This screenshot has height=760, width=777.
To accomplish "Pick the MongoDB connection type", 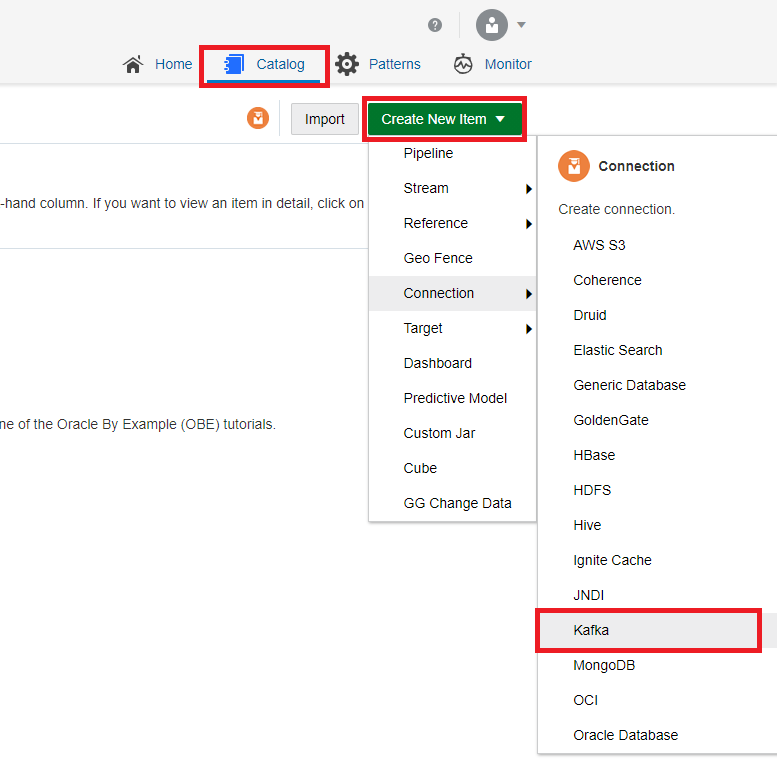I will coord(604,665).
